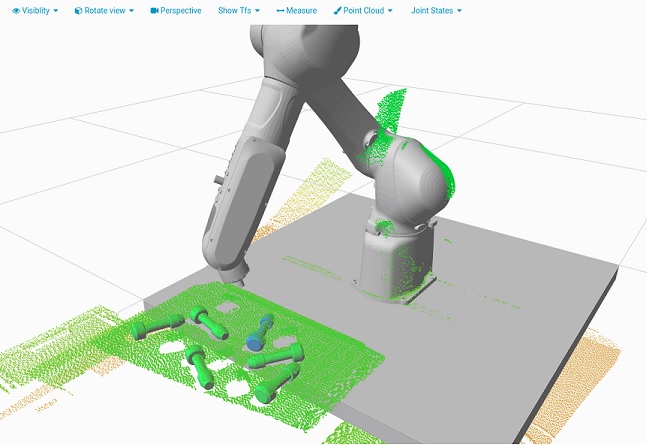This screenshot has width=647, height=445.
Task: Click the cube icon beside Rotate view
Action: coord(78,11)
